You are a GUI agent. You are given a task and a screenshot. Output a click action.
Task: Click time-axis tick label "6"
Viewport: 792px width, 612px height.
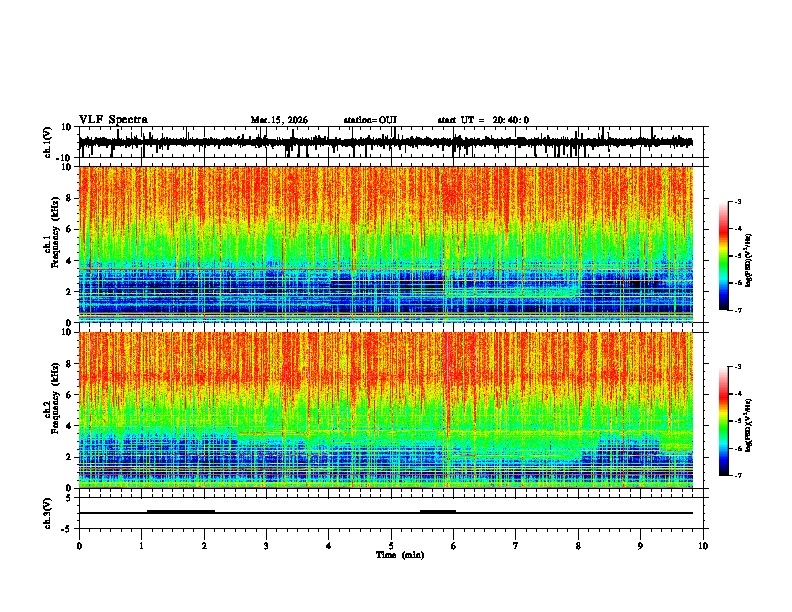tap(454, 546)
